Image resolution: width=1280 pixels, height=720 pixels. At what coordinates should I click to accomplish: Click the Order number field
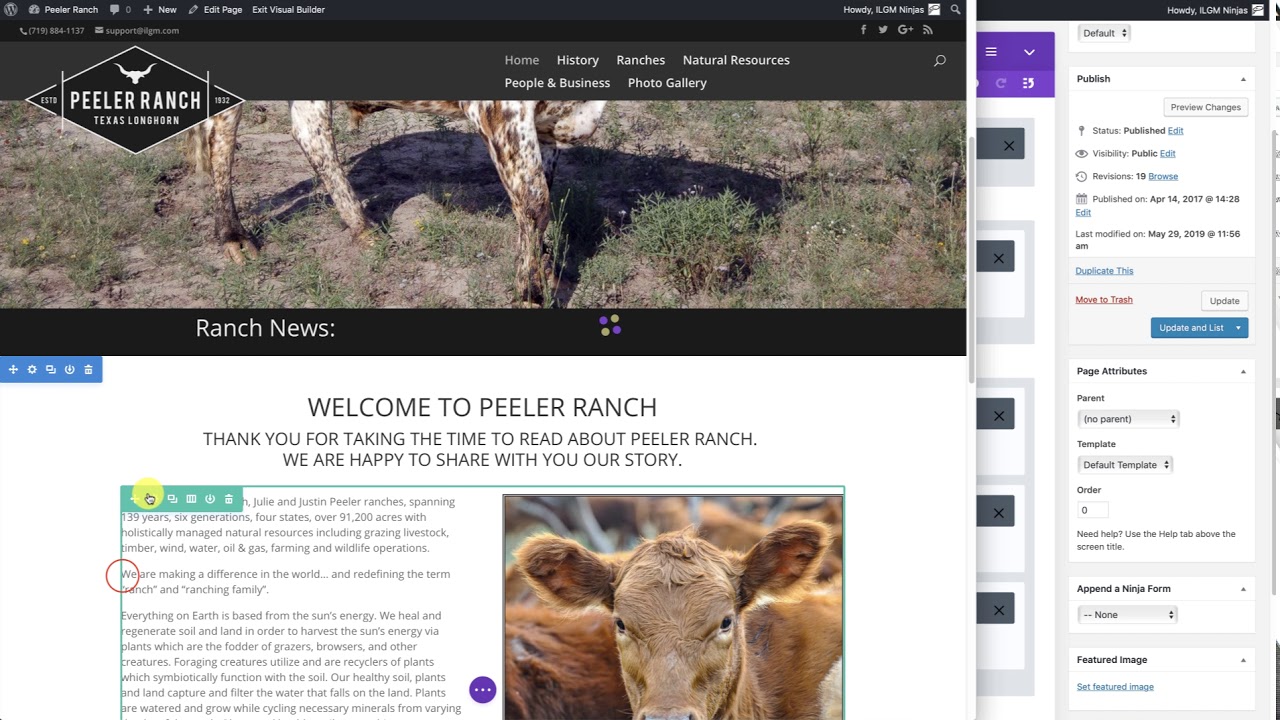point(1092,511)
